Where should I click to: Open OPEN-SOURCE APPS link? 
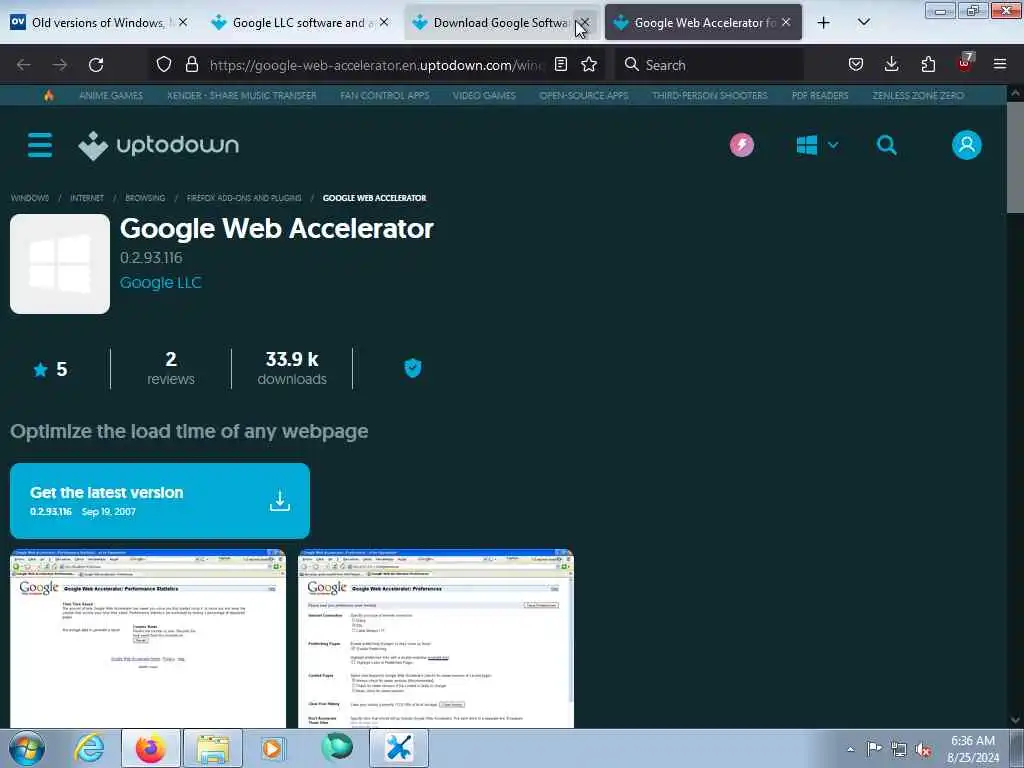(584, 95)
